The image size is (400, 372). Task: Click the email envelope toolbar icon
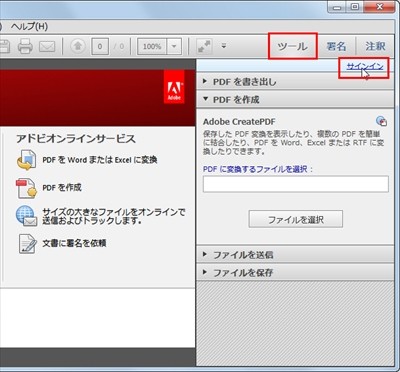[47, 46]
